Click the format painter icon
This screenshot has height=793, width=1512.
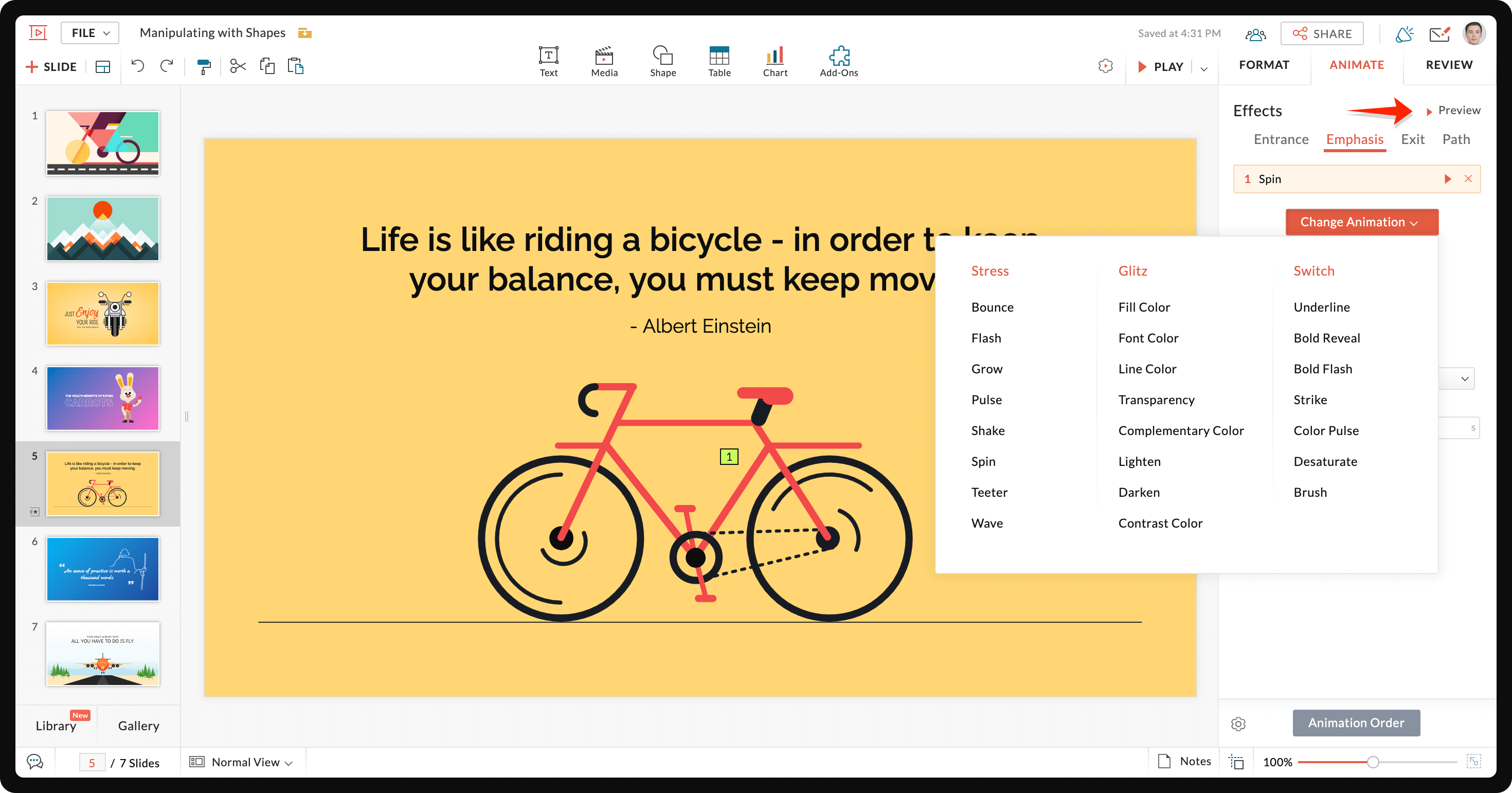coord(204,66)
